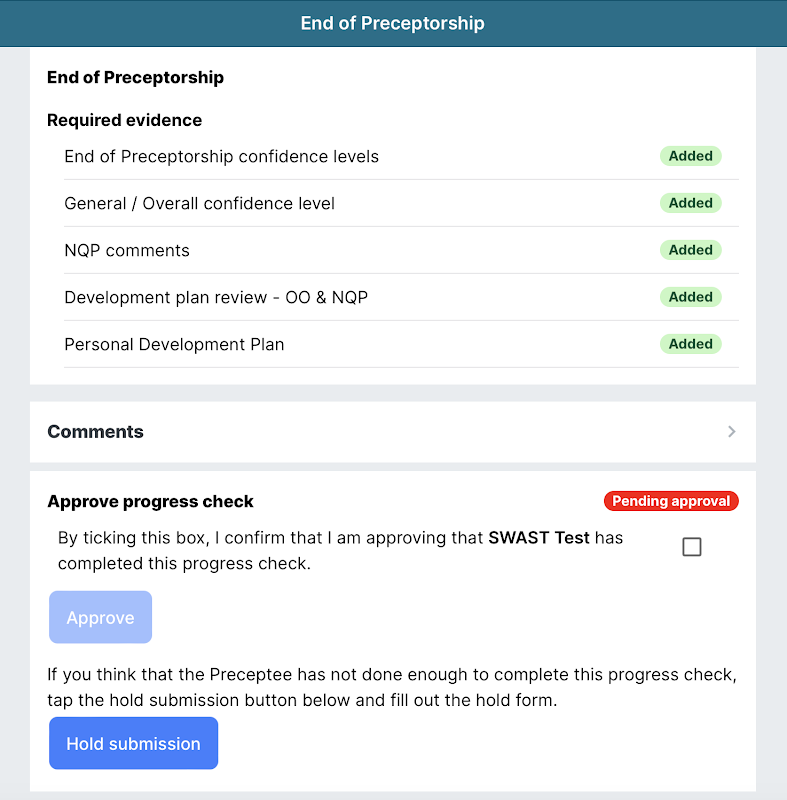The image size is (787, 800).
Task: Click the SWAST Test name in confirmation text
Action: pos(538,538)
